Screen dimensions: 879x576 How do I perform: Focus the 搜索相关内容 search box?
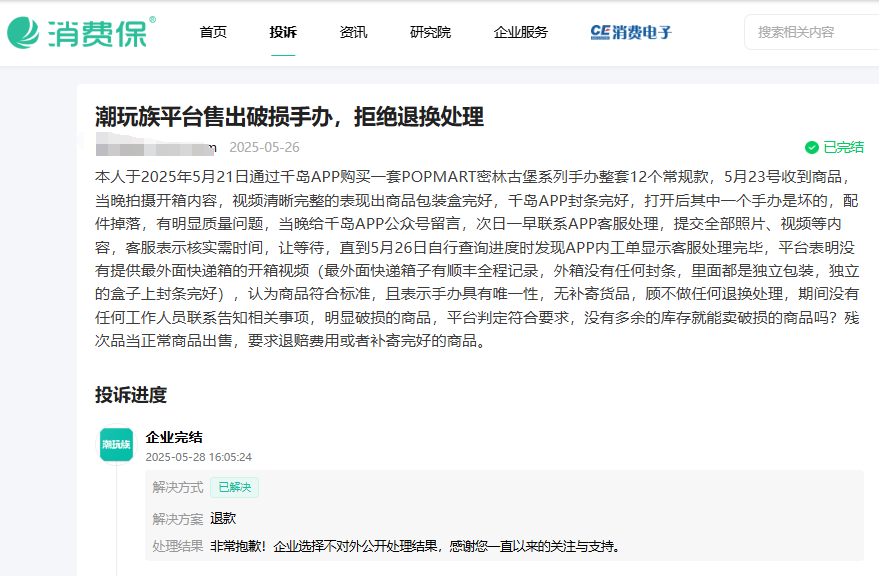812,33
